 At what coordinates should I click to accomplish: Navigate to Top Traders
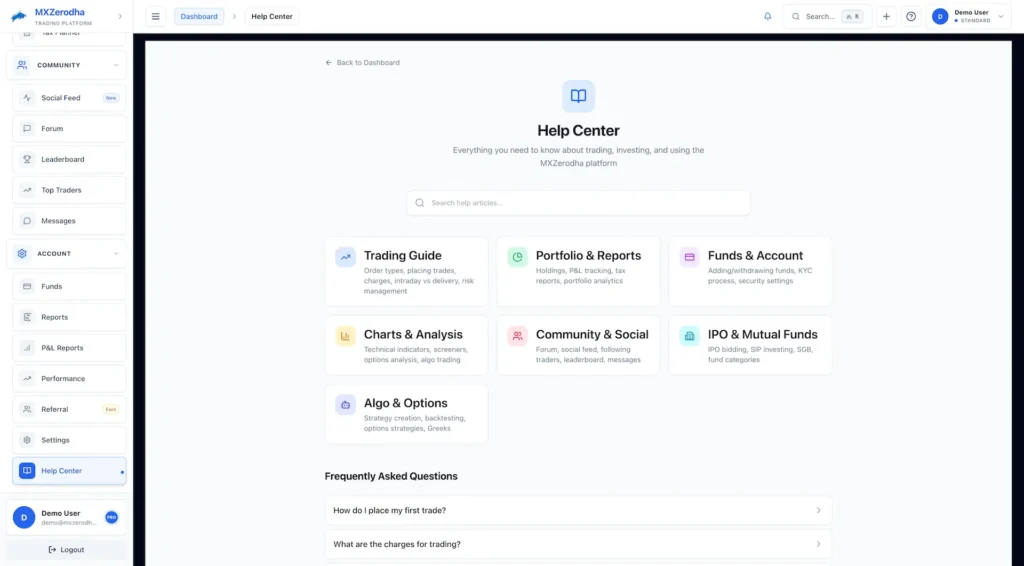(x=69, y=190)
